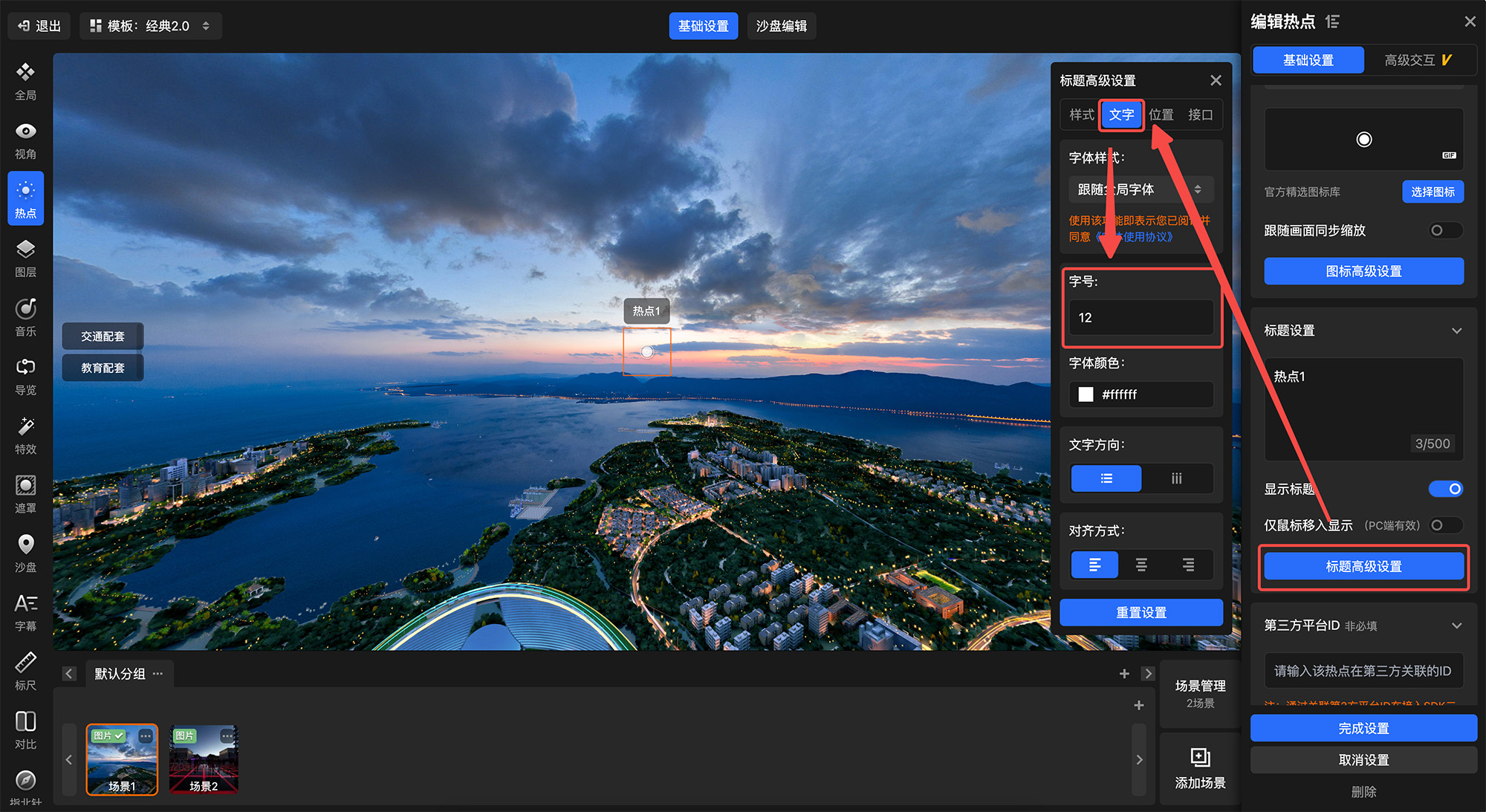Select the 特效 magic wand effects icon

click(x=25, y=426)
